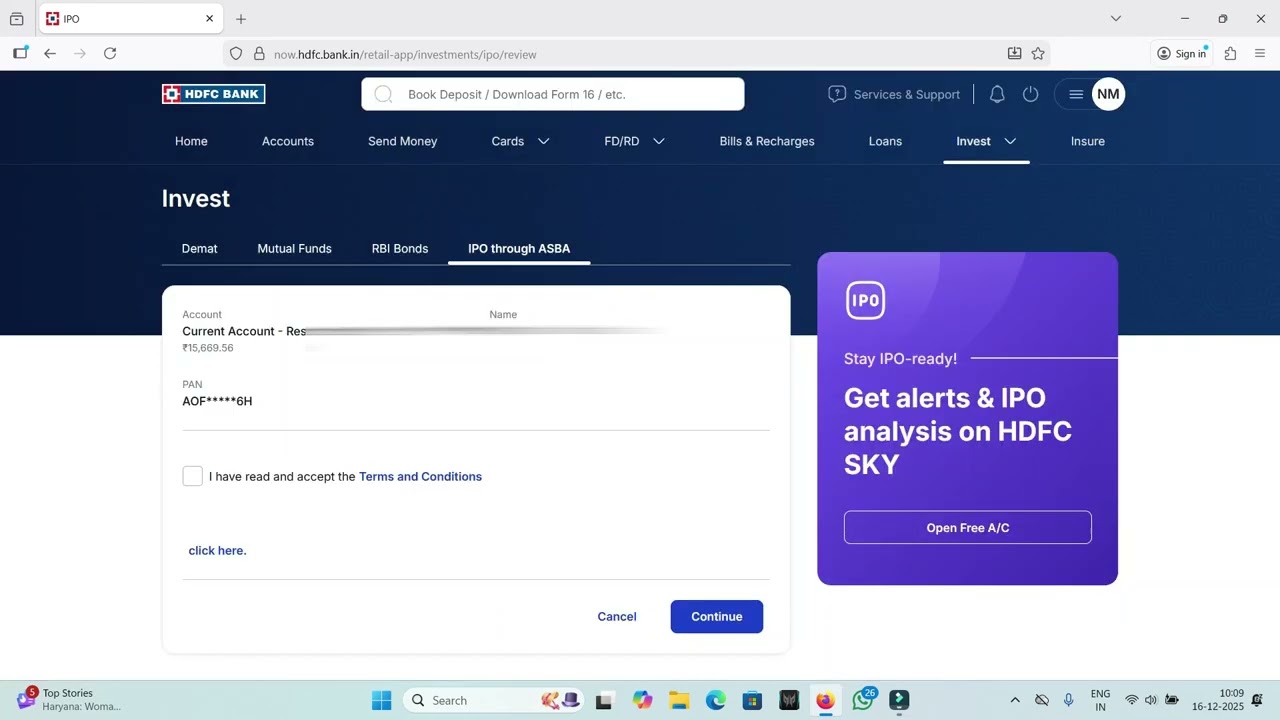Open the Loans menu
1280x720 pixels.
click(x=885, y=141)
